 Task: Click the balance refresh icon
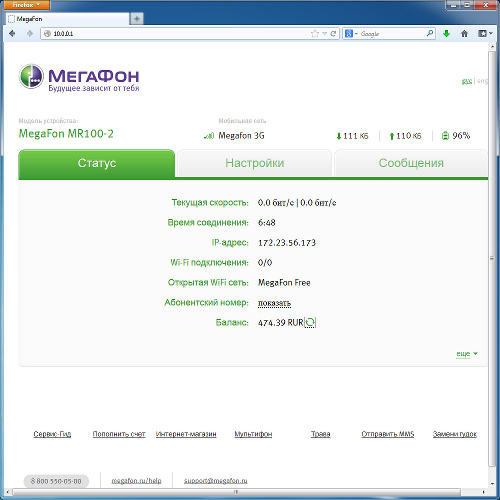click(310, 322)
